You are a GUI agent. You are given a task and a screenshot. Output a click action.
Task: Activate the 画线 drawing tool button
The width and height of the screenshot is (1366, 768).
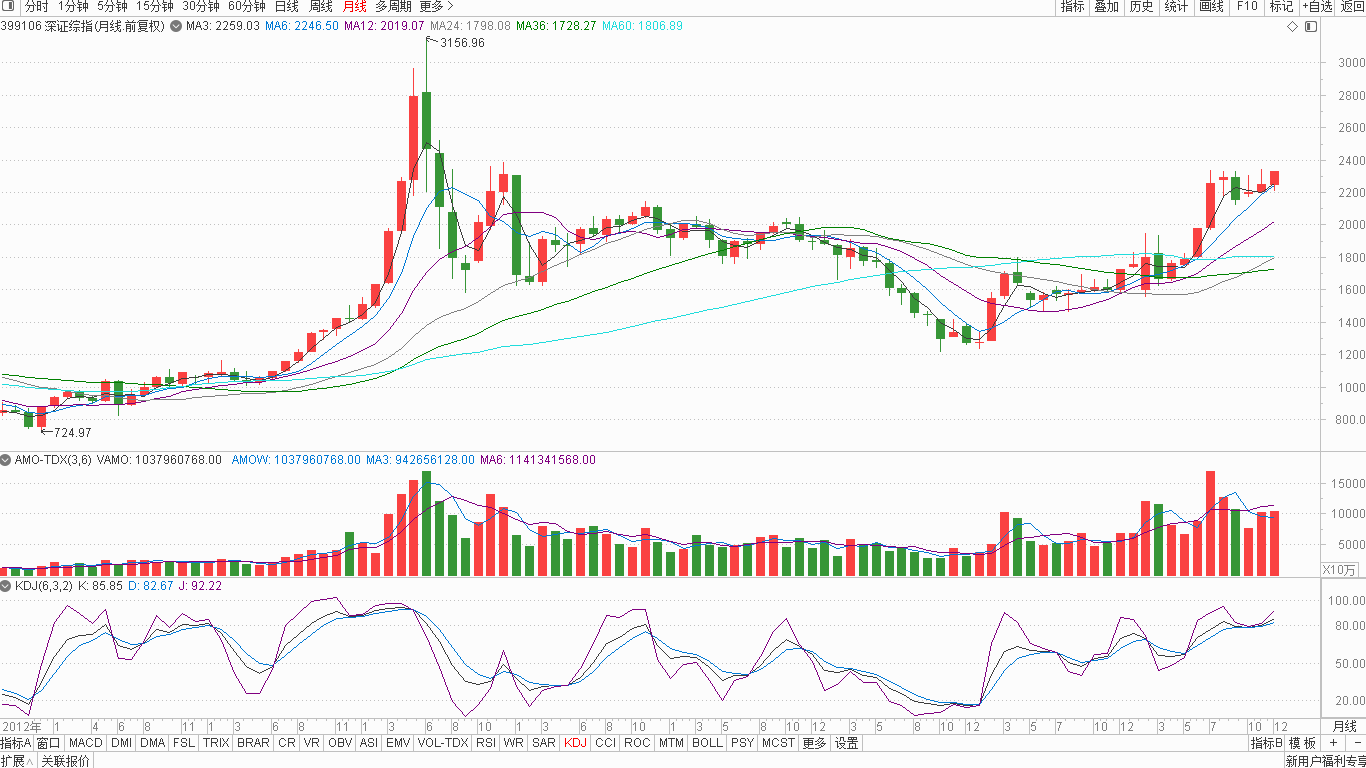pyautogui.click(x=1211, y=6)
